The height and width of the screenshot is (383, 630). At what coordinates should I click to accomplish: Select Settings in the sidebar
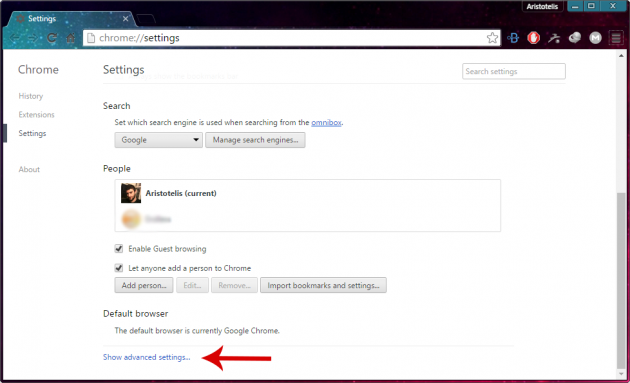32,133
